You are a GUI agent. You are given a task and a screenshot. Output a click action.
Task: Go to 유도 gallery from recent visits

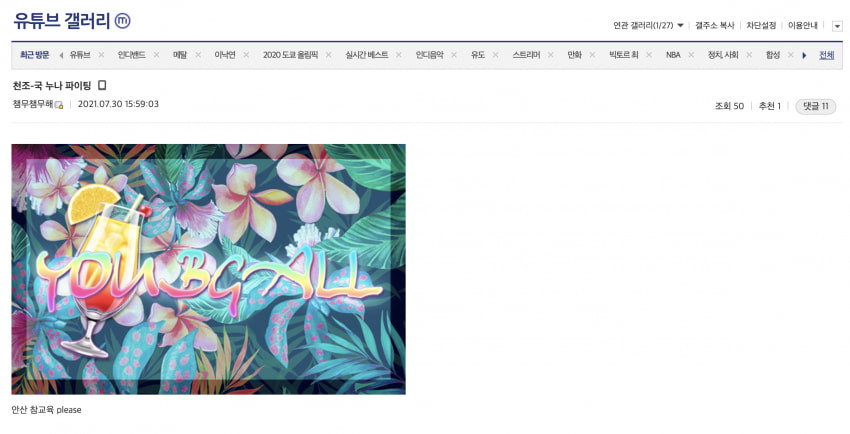tap(478, 55)
